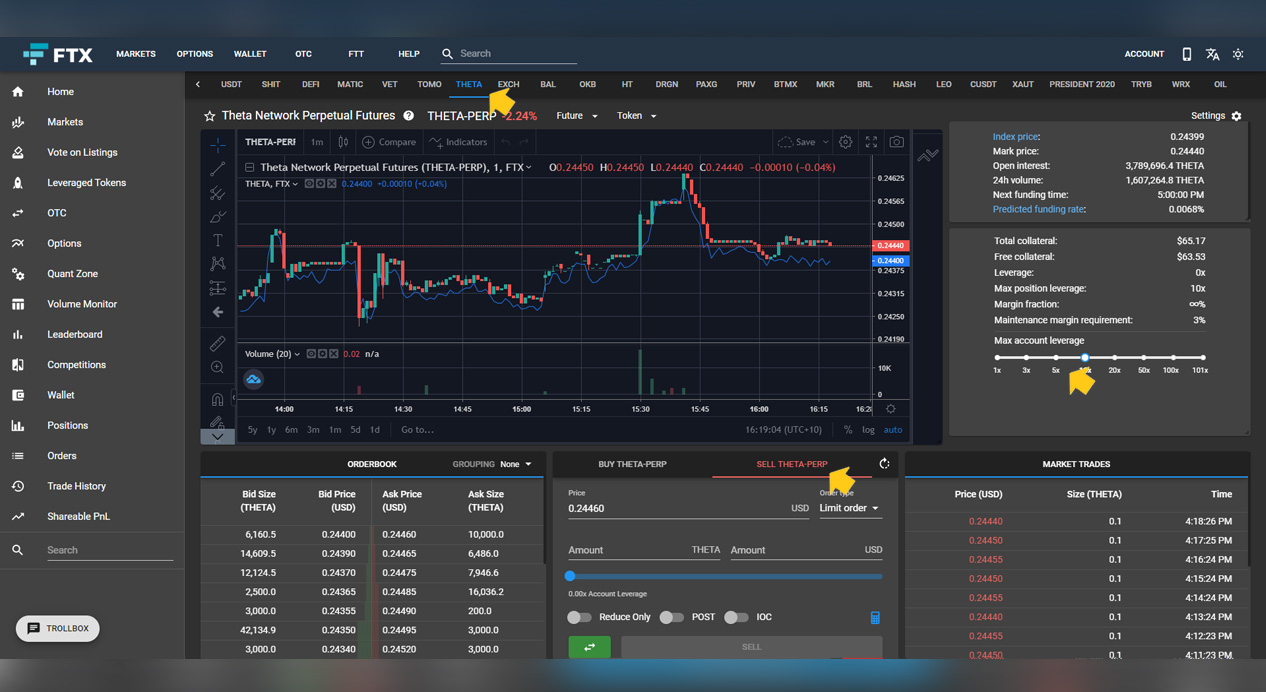Take a chart snapshot with the camera icon
Screen dimensions: 1266x692
coord(897,142)
